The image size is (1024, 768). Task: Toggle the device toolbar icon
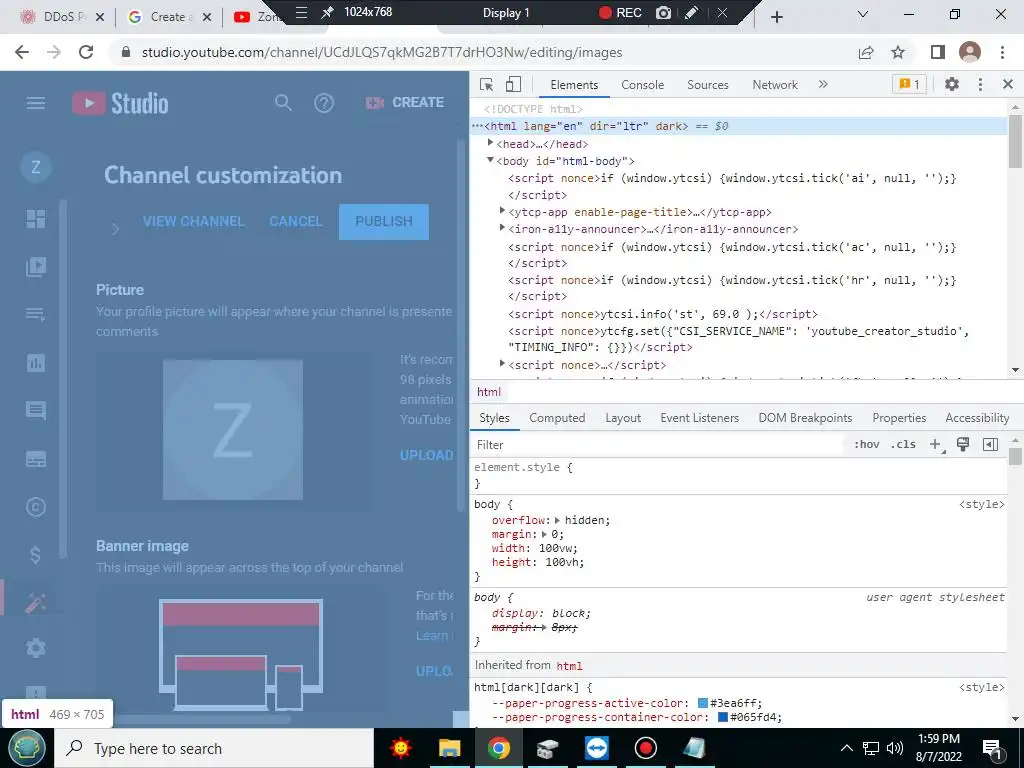click(x=513, y=84)
